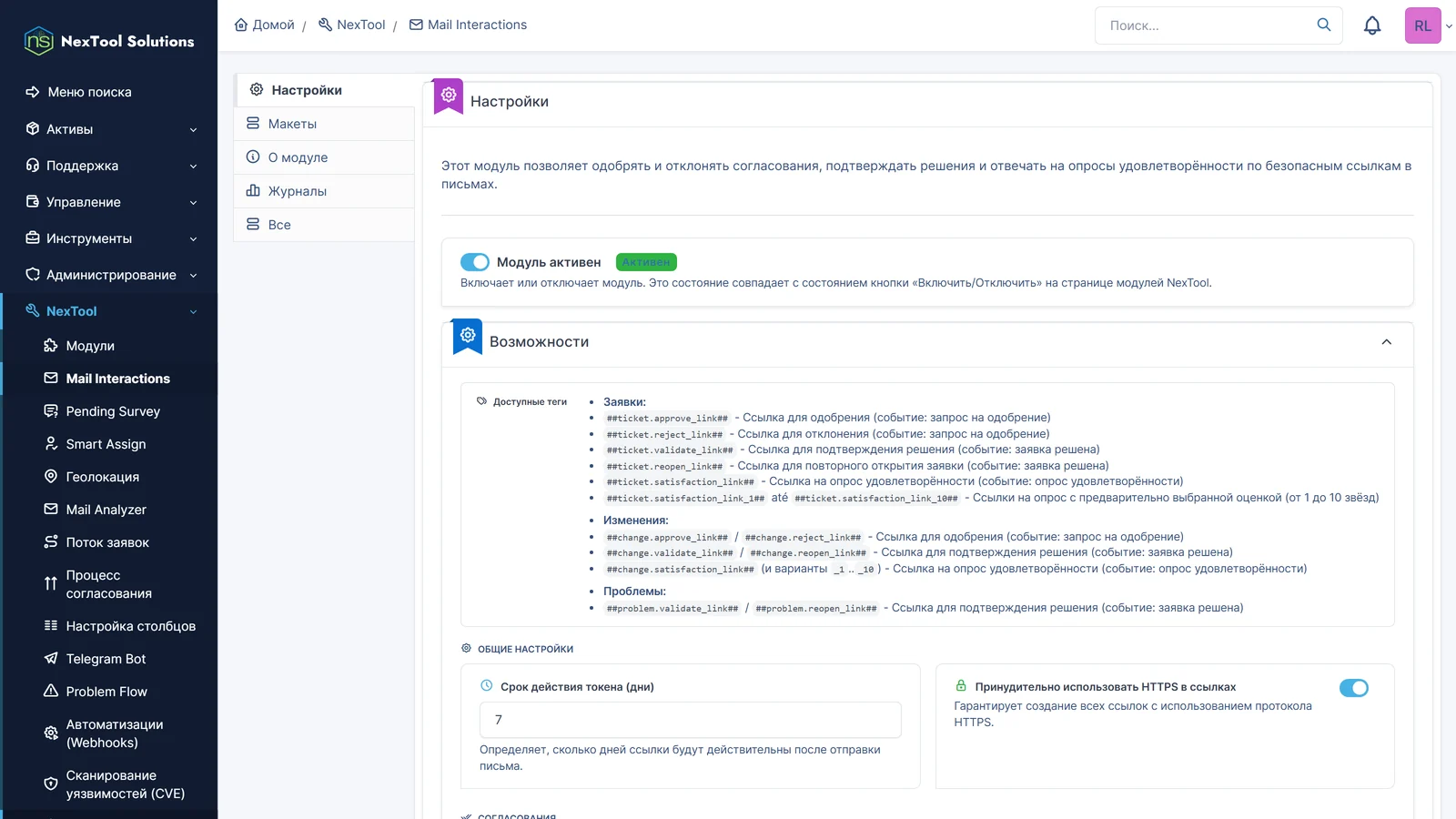
Task: Click the search magnifier icon
Action: (x=1324, y=25)
